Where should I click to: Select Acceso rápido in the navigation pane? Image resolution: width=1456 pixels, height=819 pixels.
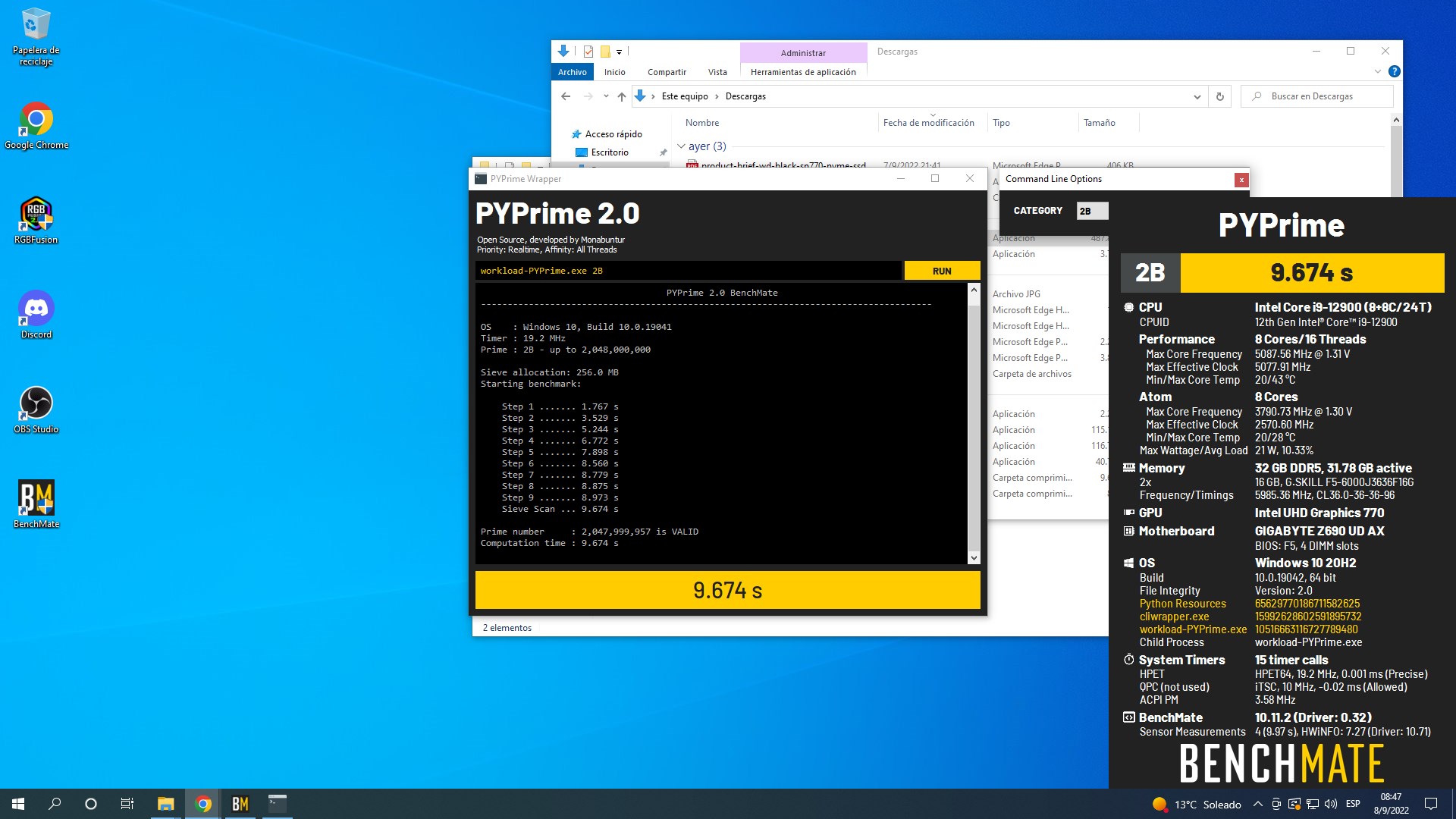[613, 134]
